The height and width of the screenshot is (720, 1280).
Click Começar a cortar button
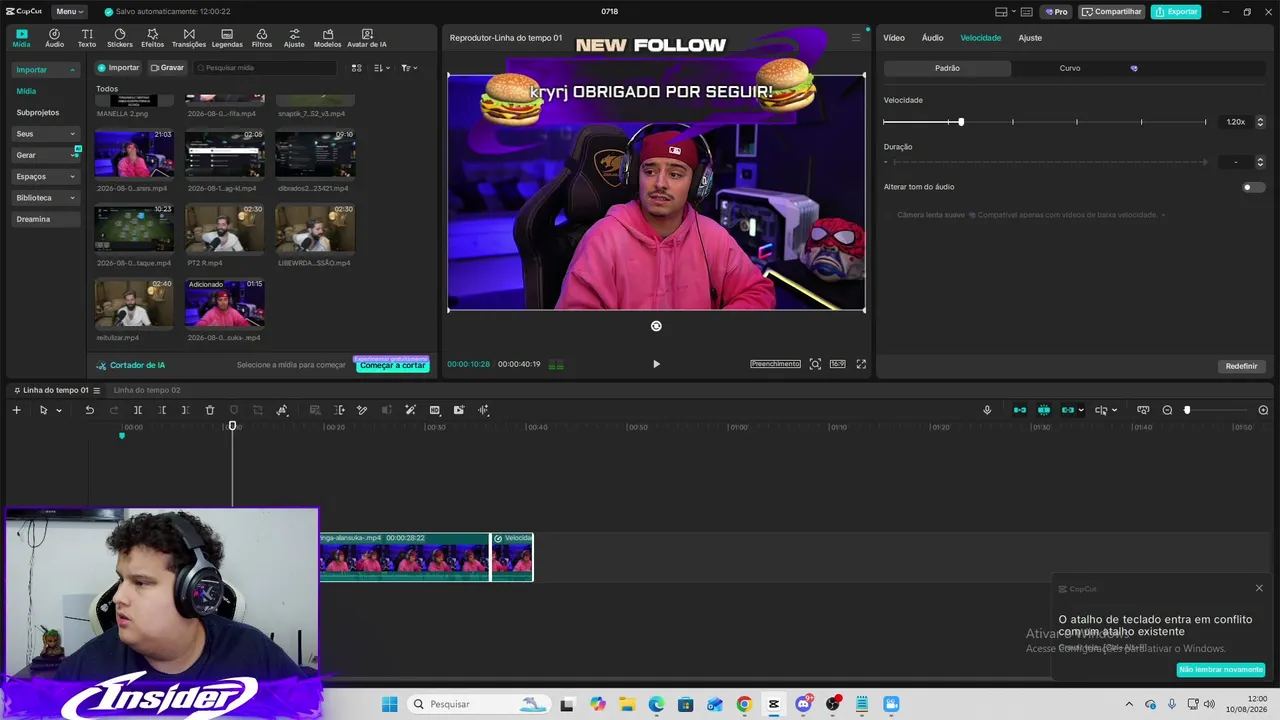392,365
